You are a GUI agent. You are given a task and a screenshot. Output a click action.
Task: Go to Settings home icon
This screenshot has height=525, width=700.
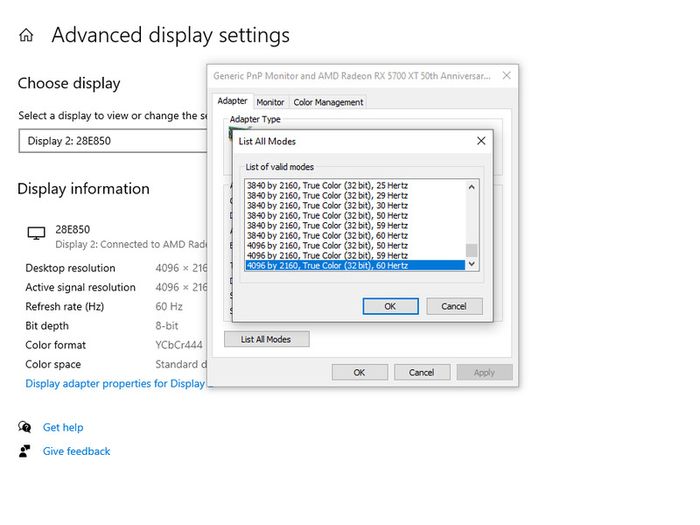point(26,35)
